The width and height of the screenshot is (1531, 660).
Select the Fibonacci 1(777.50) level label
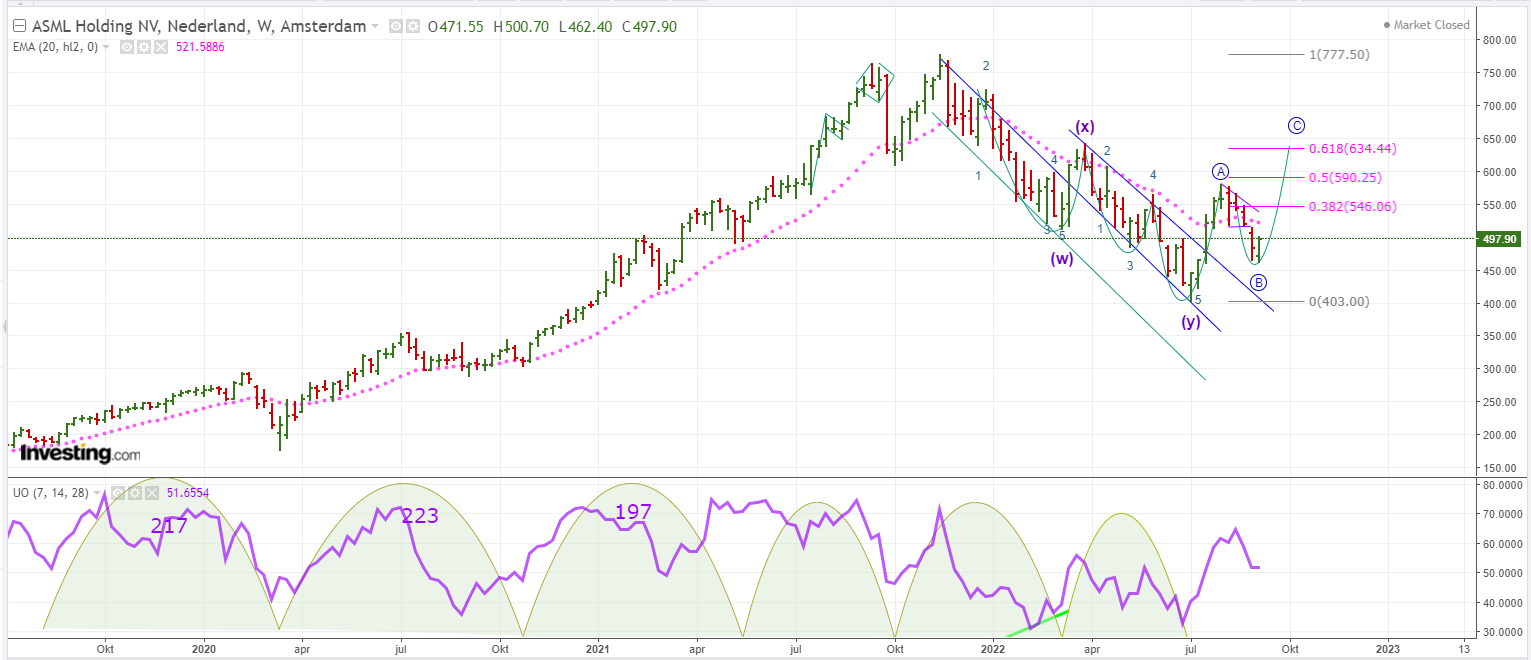[1338, 55]
